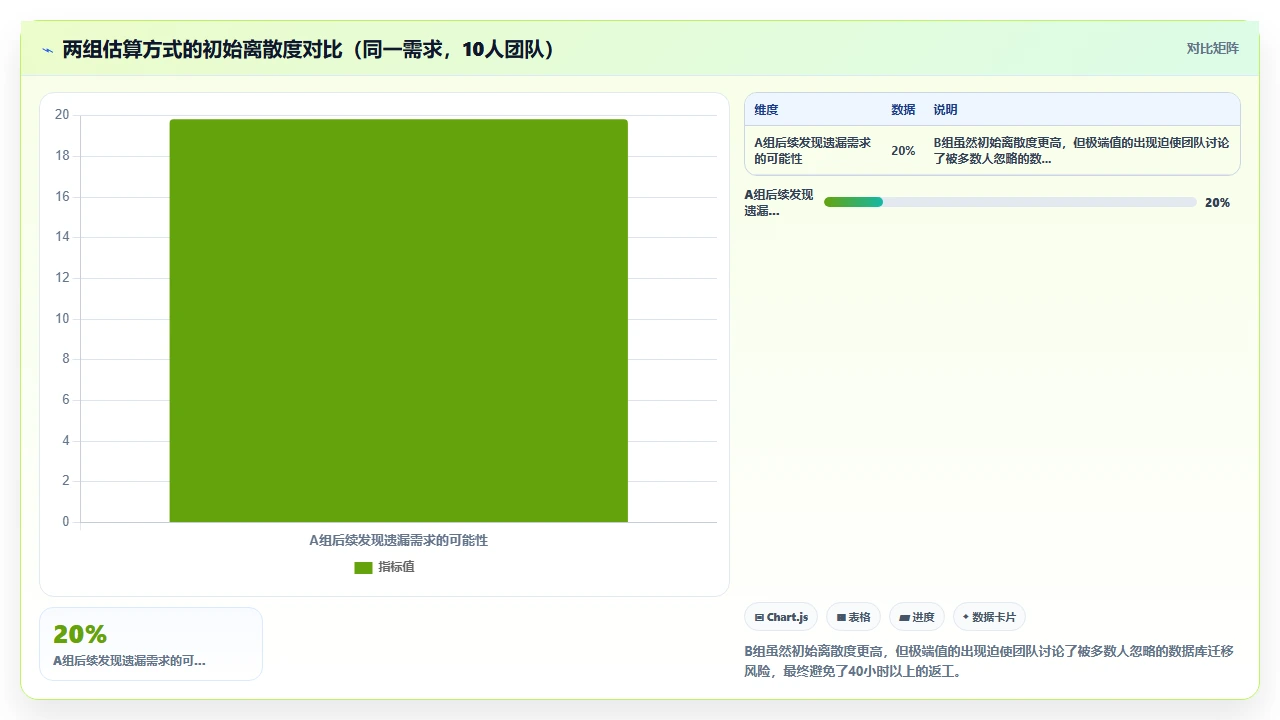1280x720 pixels.
Task: Click the Chart.js tag chip
Action: (781, 617)
